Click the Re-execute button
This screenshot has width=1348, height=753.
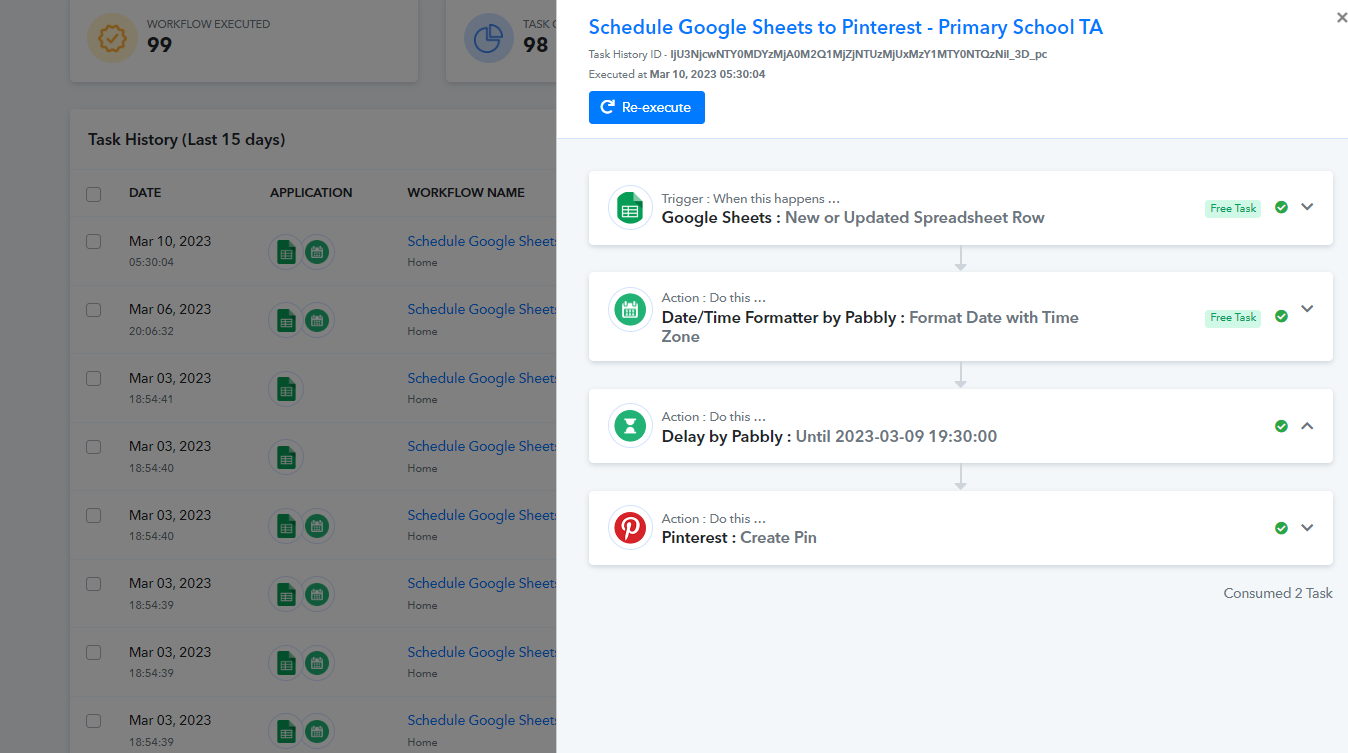[647, 108]
